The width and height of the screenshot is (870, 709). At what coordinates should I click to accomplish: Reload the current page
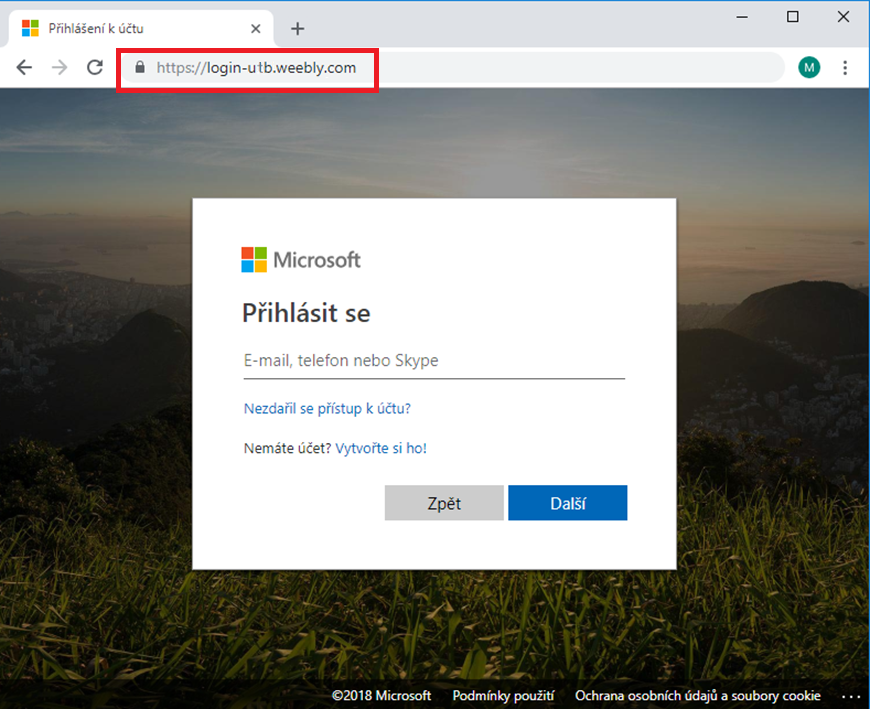(95, 68)
